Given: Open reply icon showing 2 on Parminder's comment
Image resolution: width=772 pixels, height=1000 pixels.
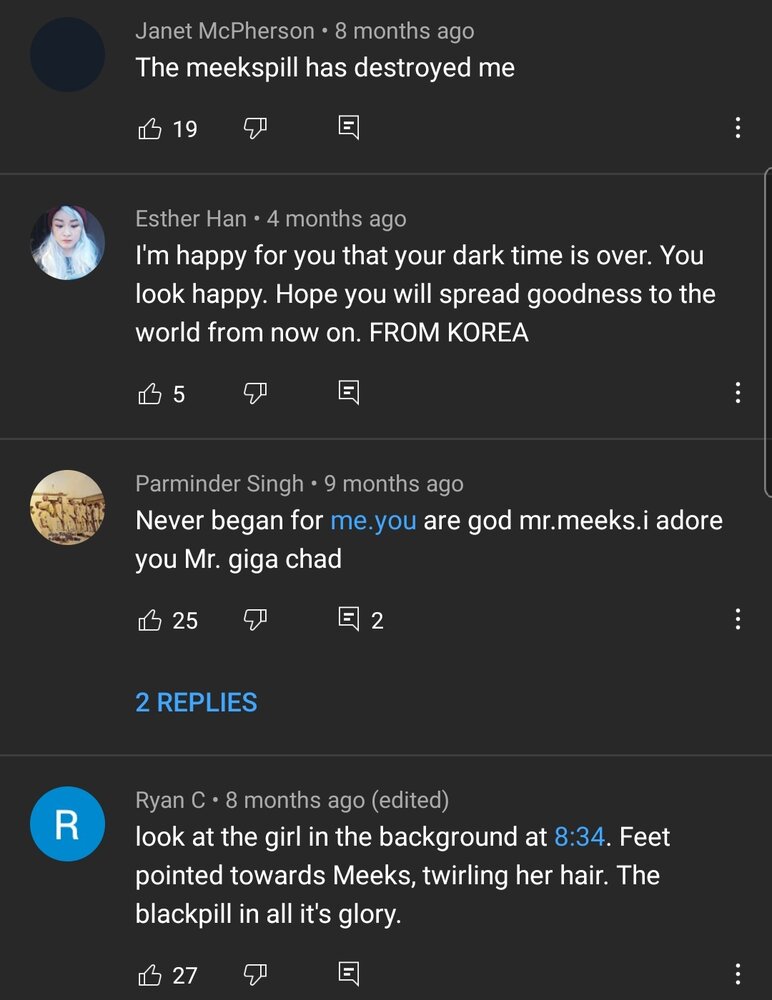Looking at the screenshot, I should click(348, 619).
